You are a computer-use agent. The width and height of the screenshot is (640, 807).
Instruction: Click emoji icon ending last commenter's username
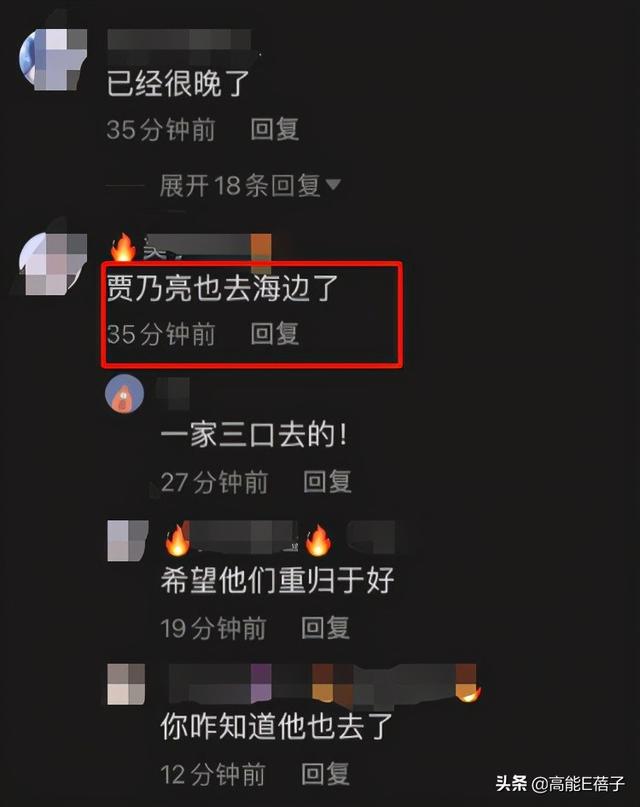click(468, 691)
